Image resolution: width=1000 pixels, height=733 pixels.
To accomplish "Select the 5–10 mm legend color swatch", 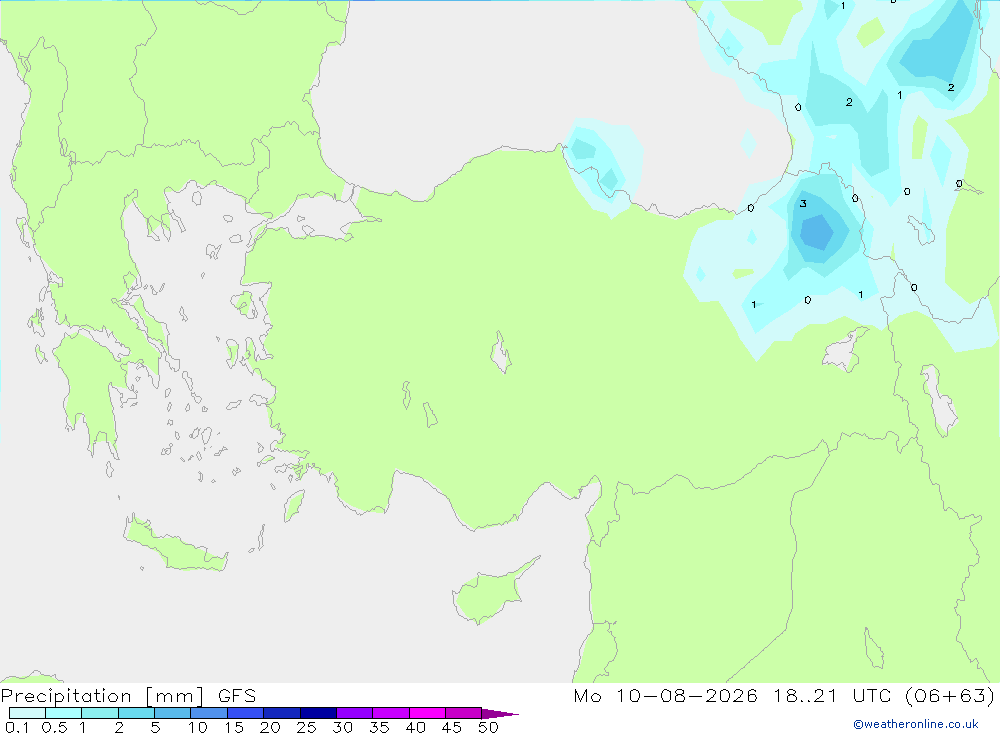I will pos(172,713).
